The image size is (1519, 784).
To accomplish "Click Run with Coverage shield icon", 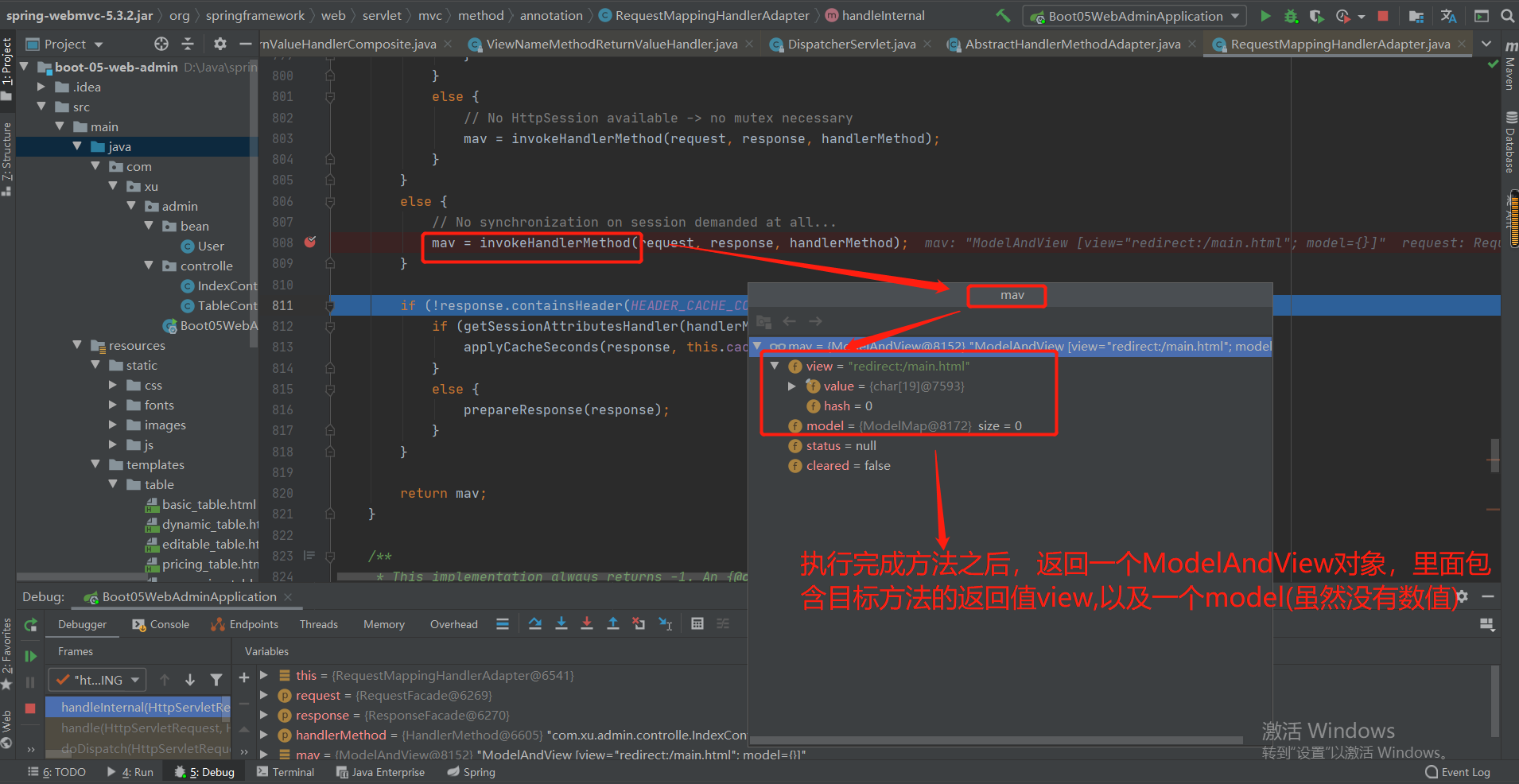I will [x=1316, y=16].
